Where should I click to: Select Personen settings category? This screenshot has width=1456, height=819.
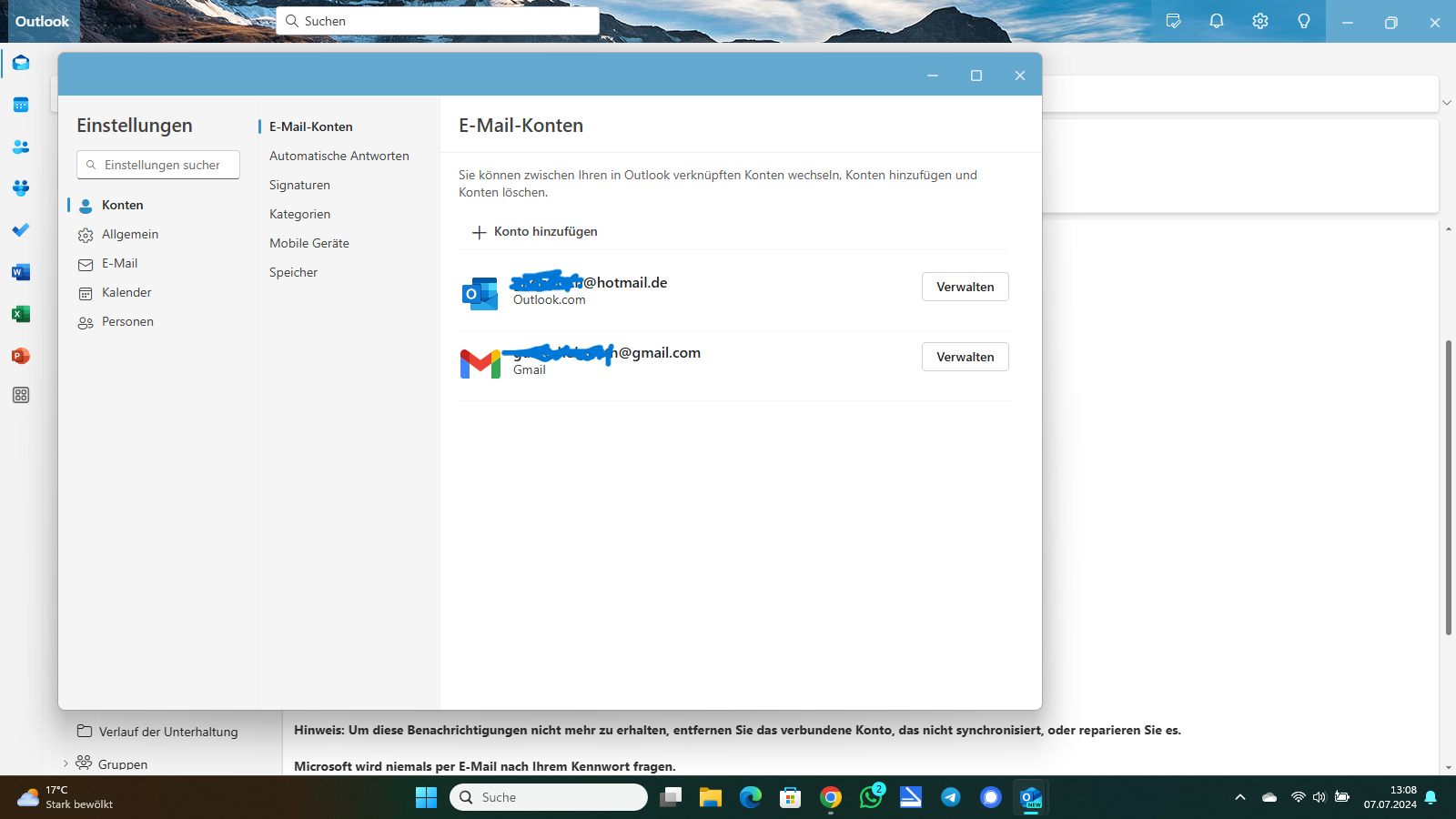coord(127,321)
